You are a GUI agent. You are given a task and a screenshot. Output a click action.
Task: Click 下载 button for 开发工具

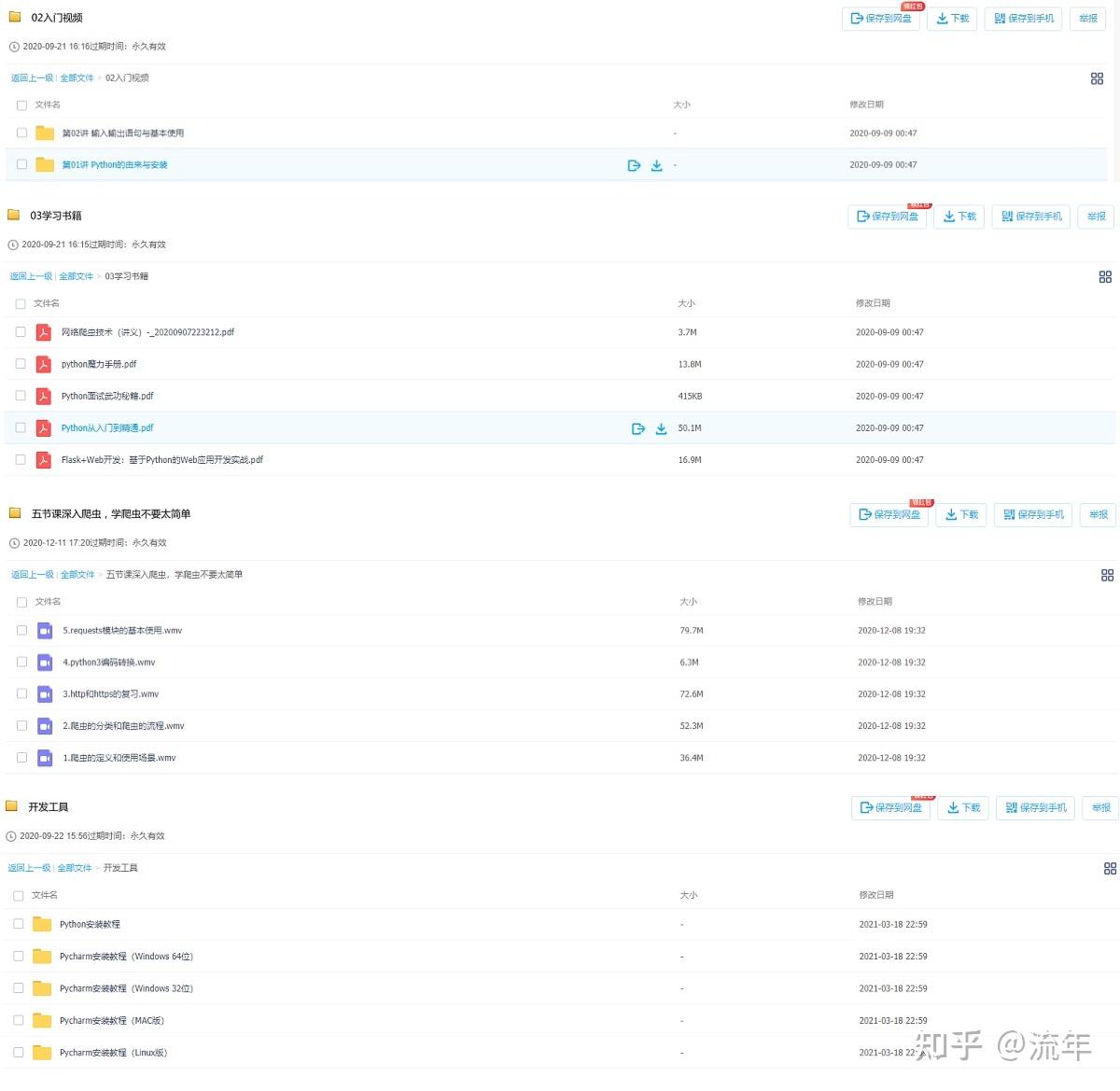click(x=963, y=808)
